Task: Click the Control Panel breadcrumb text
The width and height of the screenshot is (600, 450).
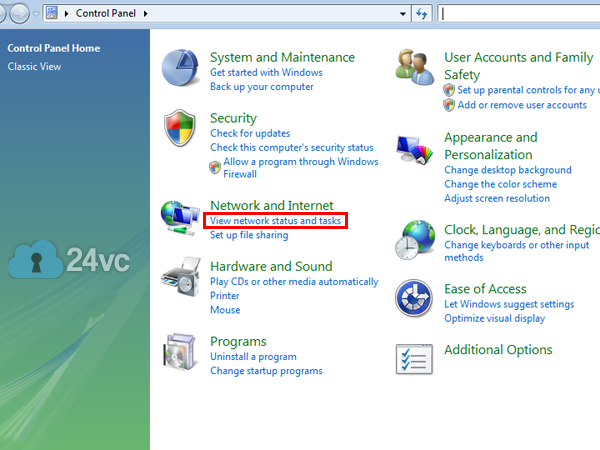Action: 106,13
